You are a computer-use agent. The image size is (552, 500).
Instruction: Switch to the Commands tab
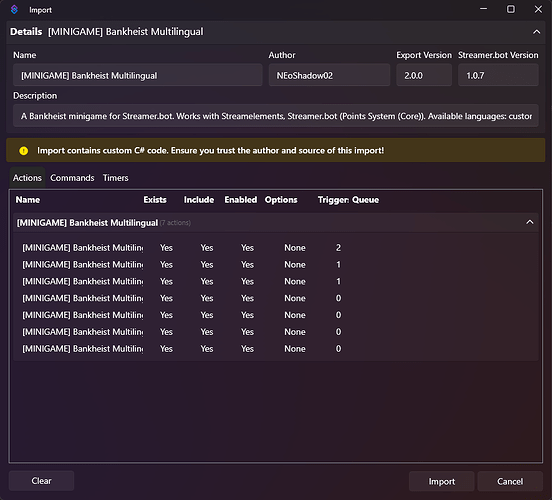click(x=72, y=178)
